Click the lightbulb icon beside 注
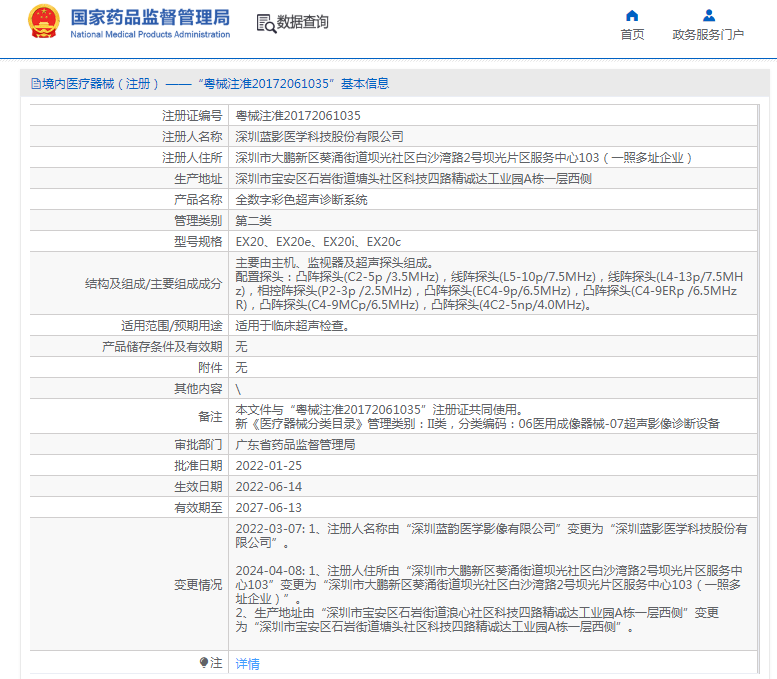Viewport: 777px width, 679px height. [x=204, y=663]
